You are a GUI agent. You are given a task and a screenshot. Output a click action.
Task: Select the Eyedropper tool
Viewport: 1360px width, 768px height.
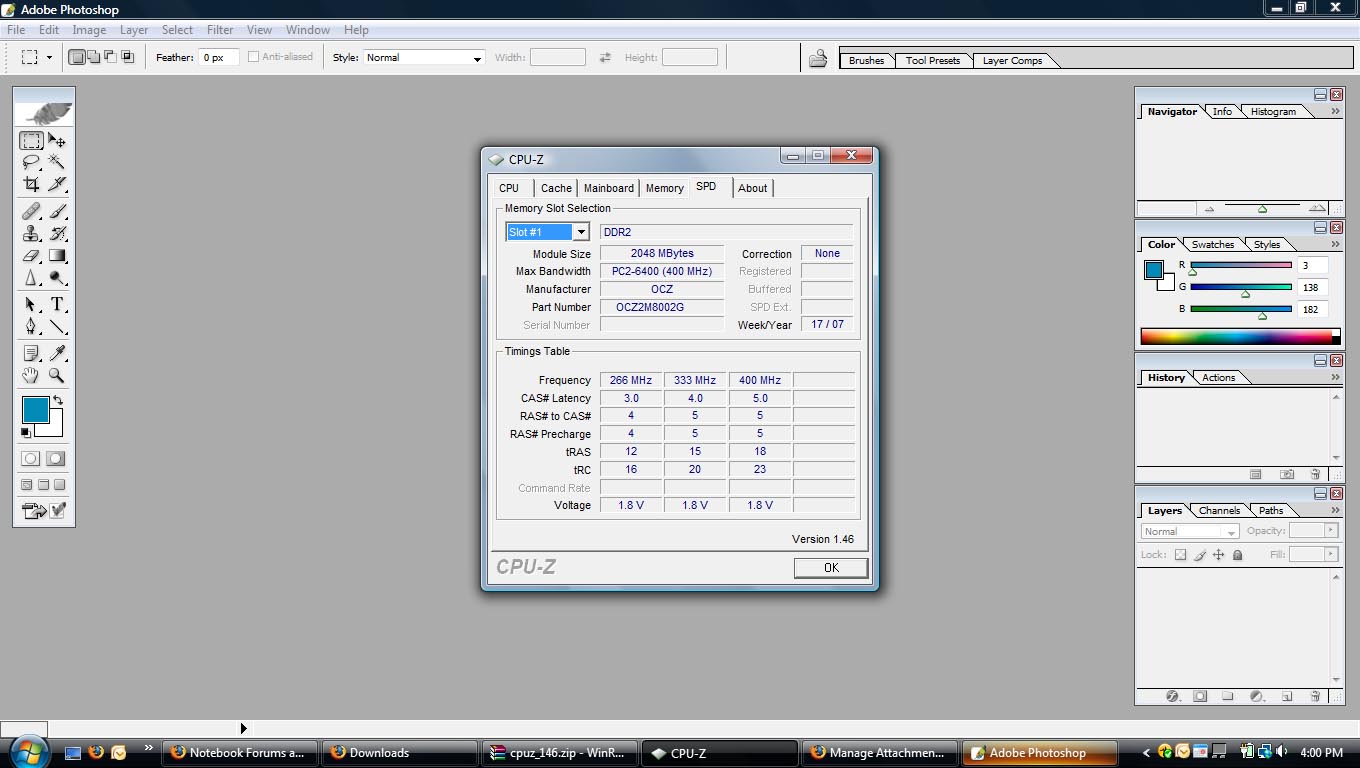click(x=57, y=353)
